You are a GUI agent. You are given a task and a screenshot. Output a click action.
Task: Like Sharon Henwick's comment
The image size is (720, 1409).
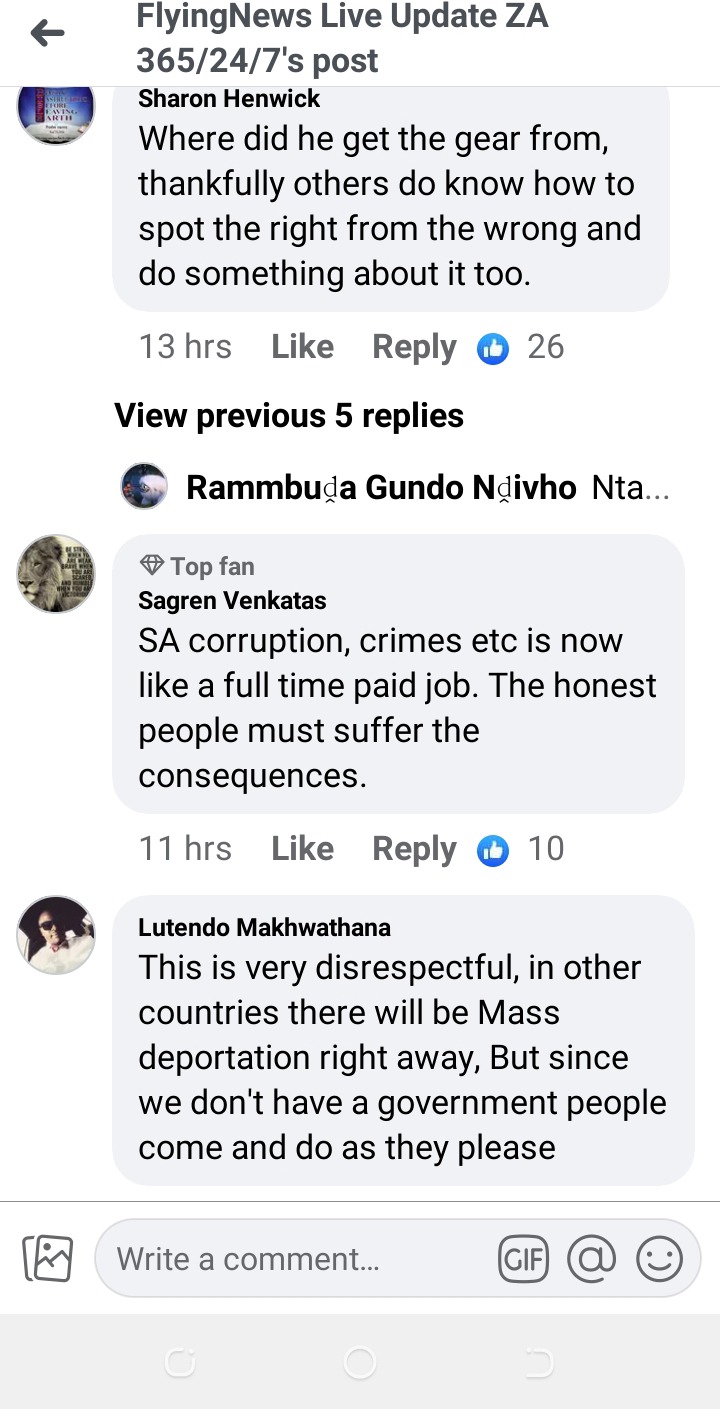pos(302,347)
